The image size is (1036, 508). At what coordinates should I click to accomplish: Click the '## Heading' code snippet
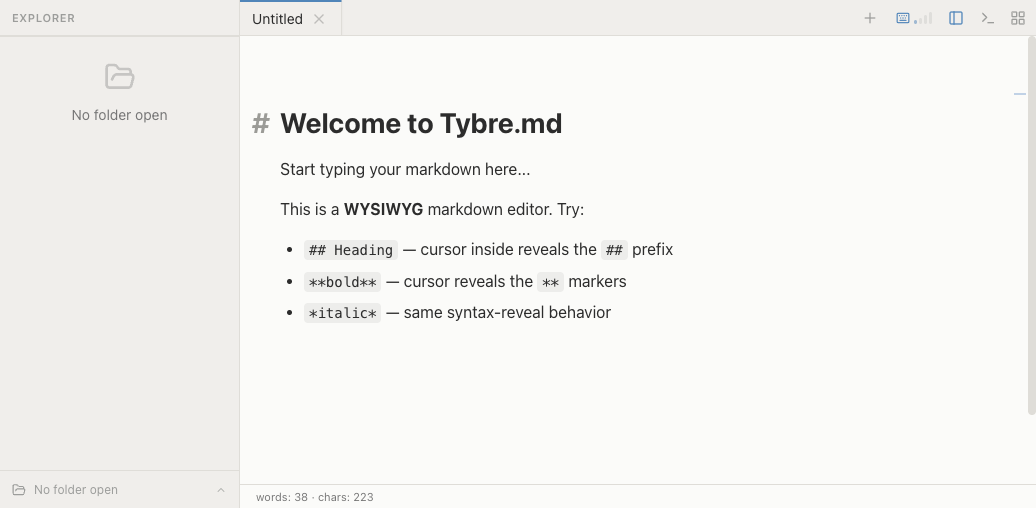point(351,250)
